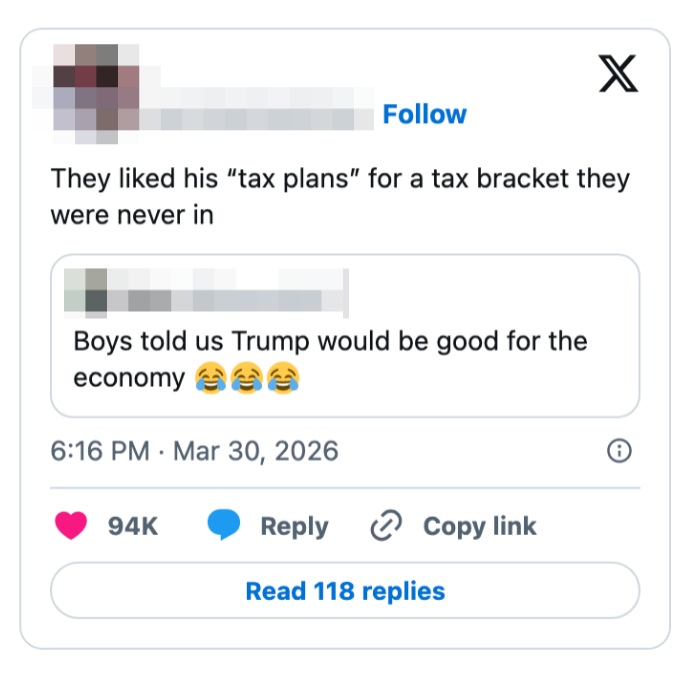Click the 94K likes count
Image resolution: width=698 pixels, height=686 pixels.
133,526
